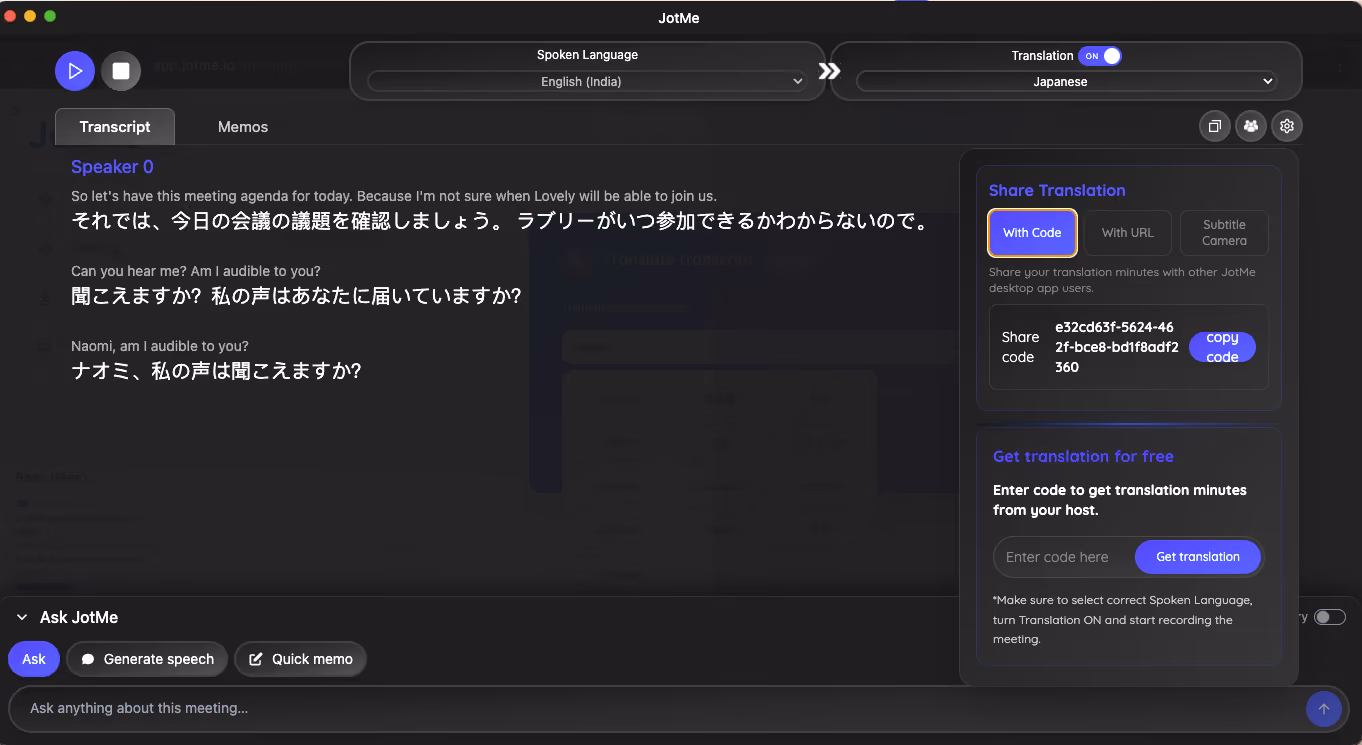Open settings with the gear icon
The image size is (1362, 745).
point(1287,126)
